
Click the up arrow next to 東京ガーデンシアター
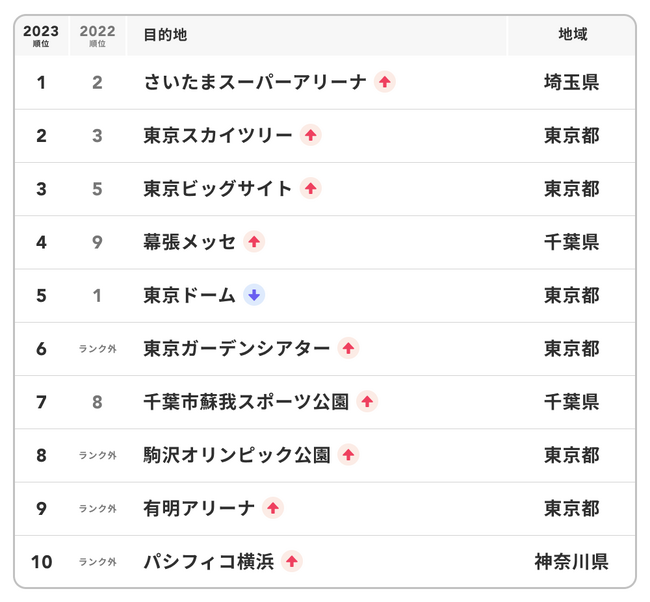point(348,348)
